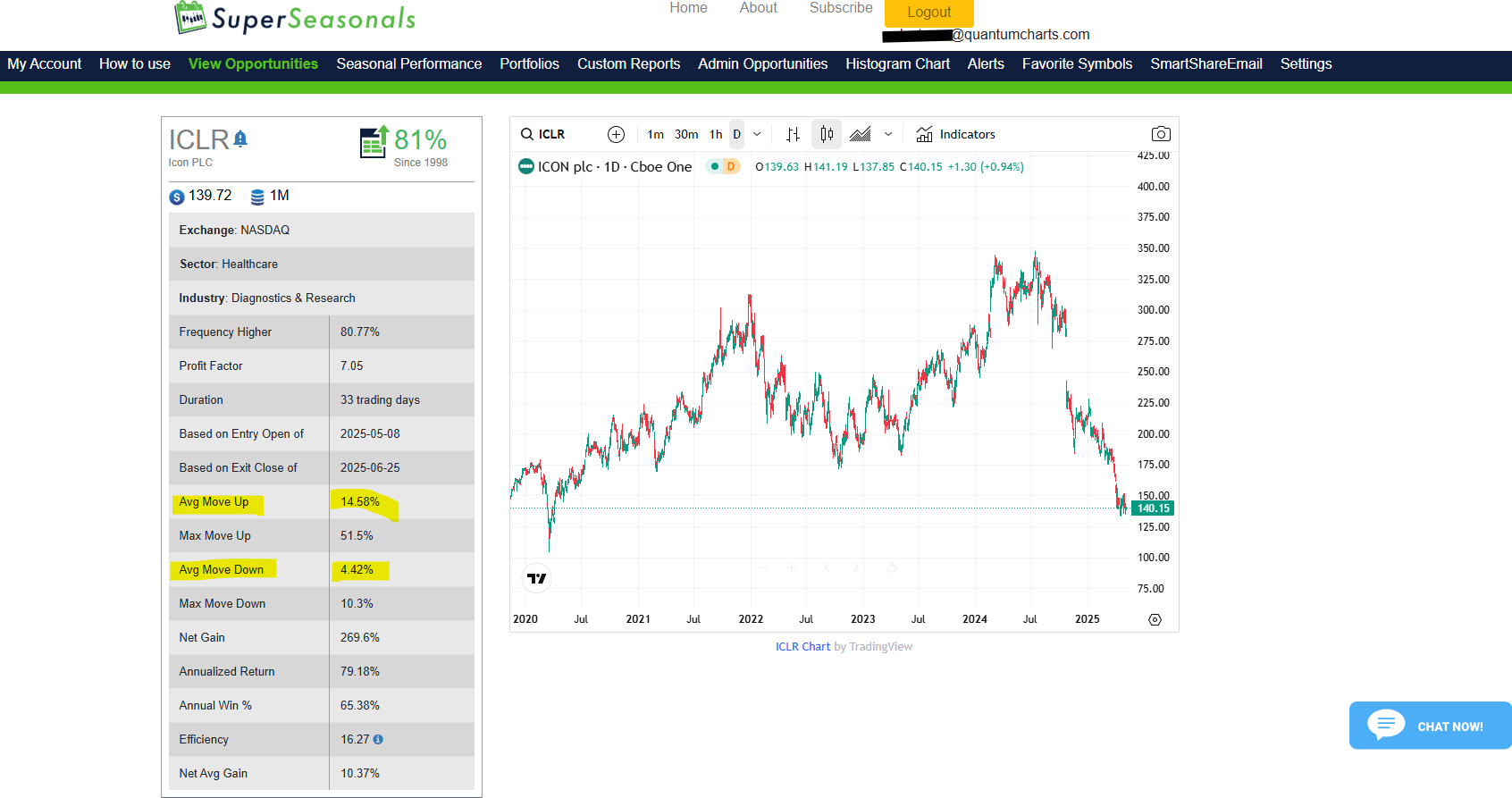
Task: Open My Account menu
Action: point(45,63)
